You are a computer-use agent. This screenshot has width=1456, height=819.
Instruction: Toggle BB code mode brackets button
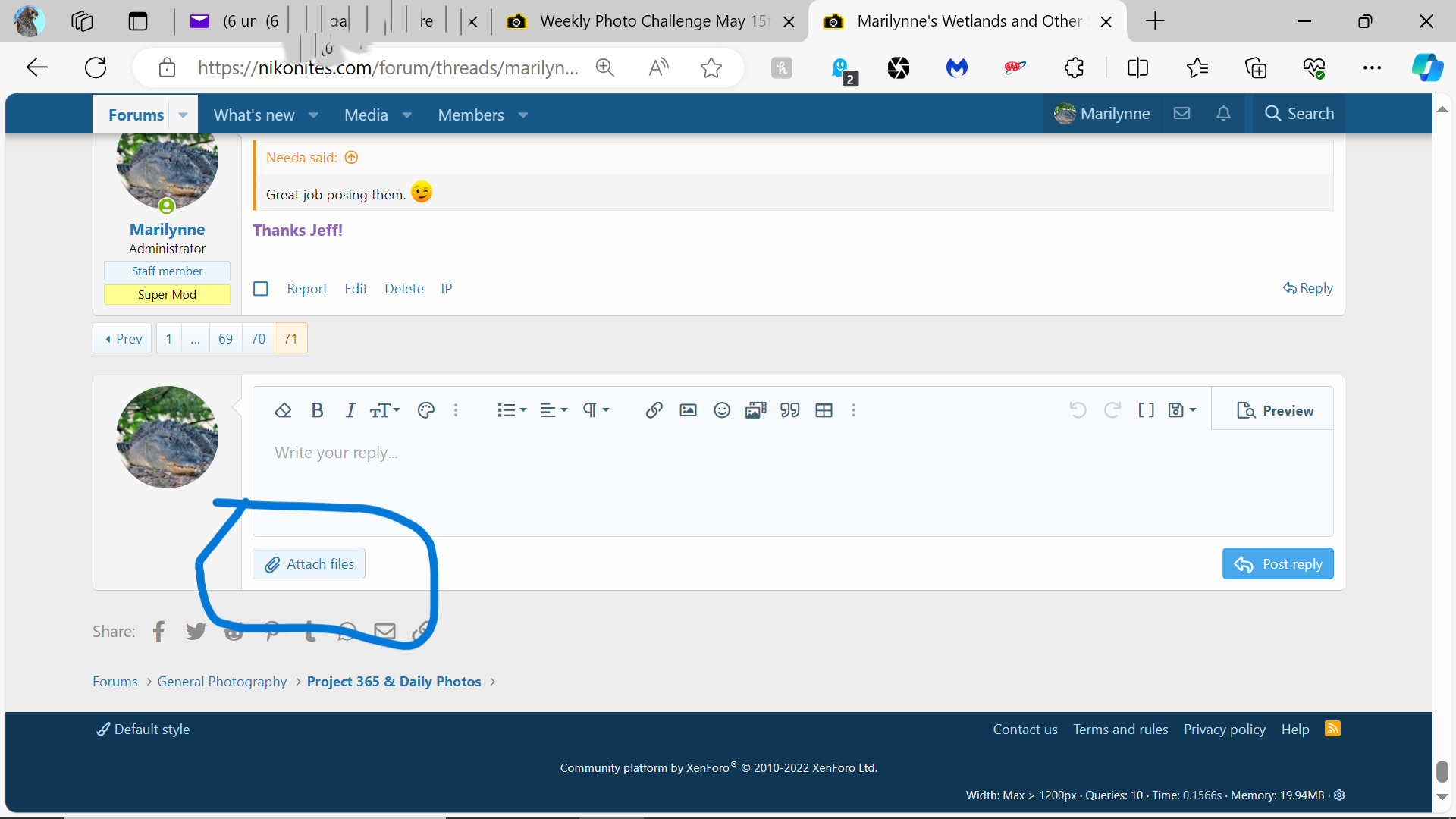(1146, 410)
